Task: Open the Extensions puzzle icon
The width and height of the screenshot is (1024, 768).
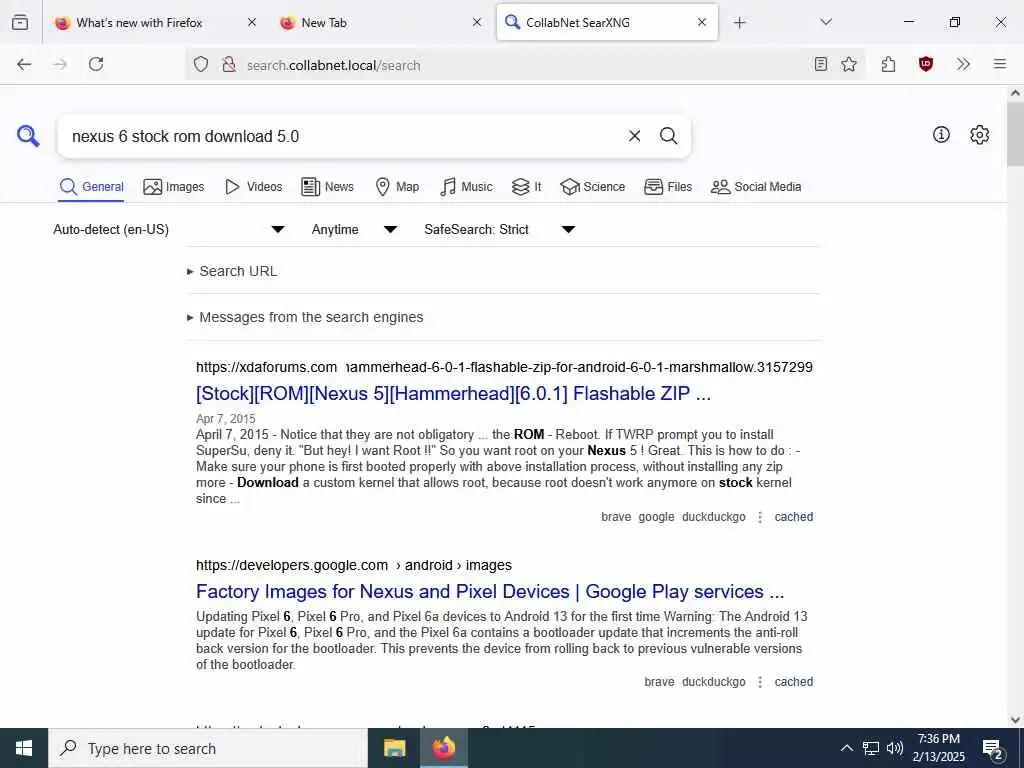Action: click(888, 64)
